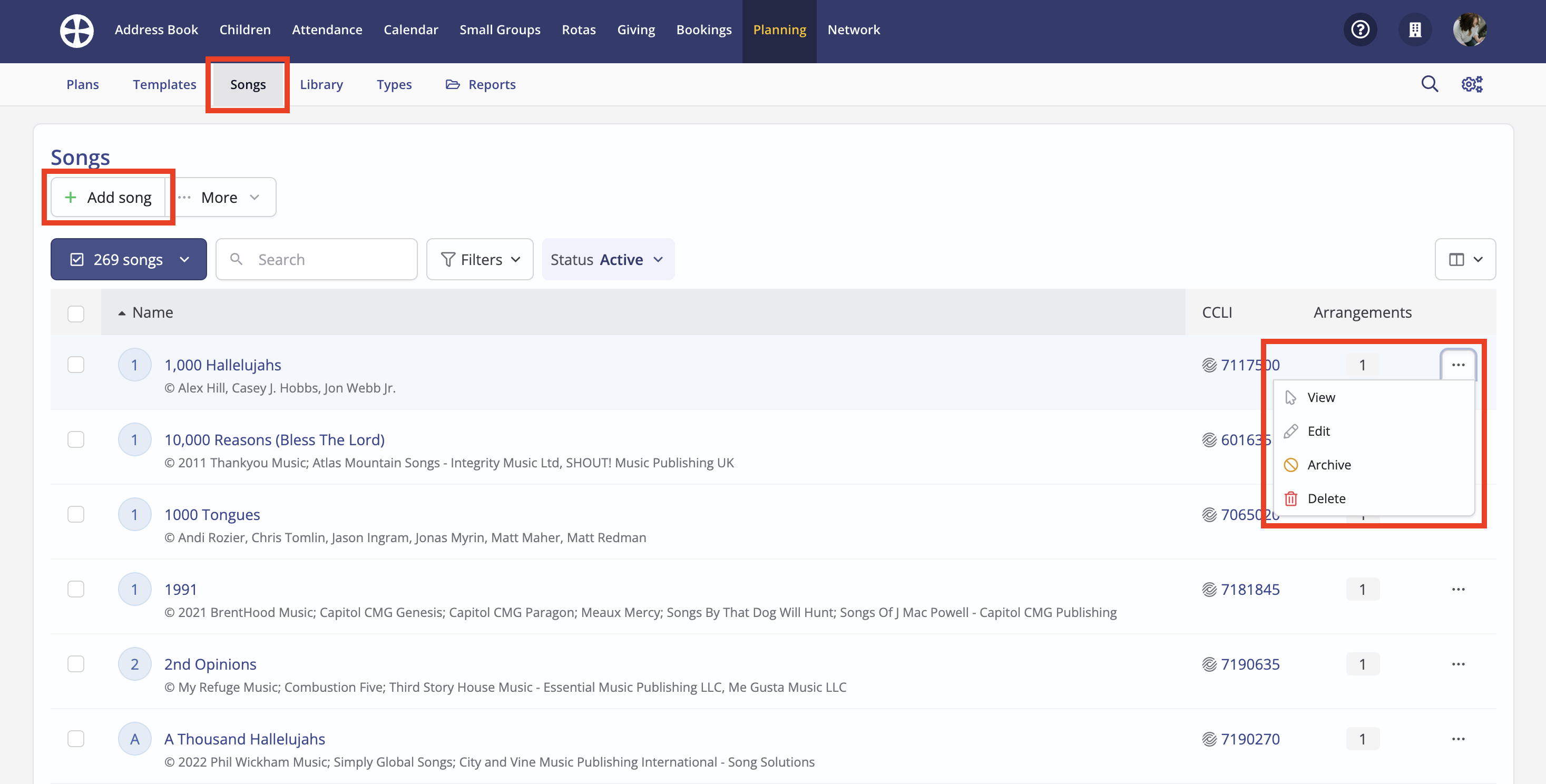The height and width of the screenshot is (784, 1546).
Task: Click CCLI icon beside 7190270
Action: 1209,739
